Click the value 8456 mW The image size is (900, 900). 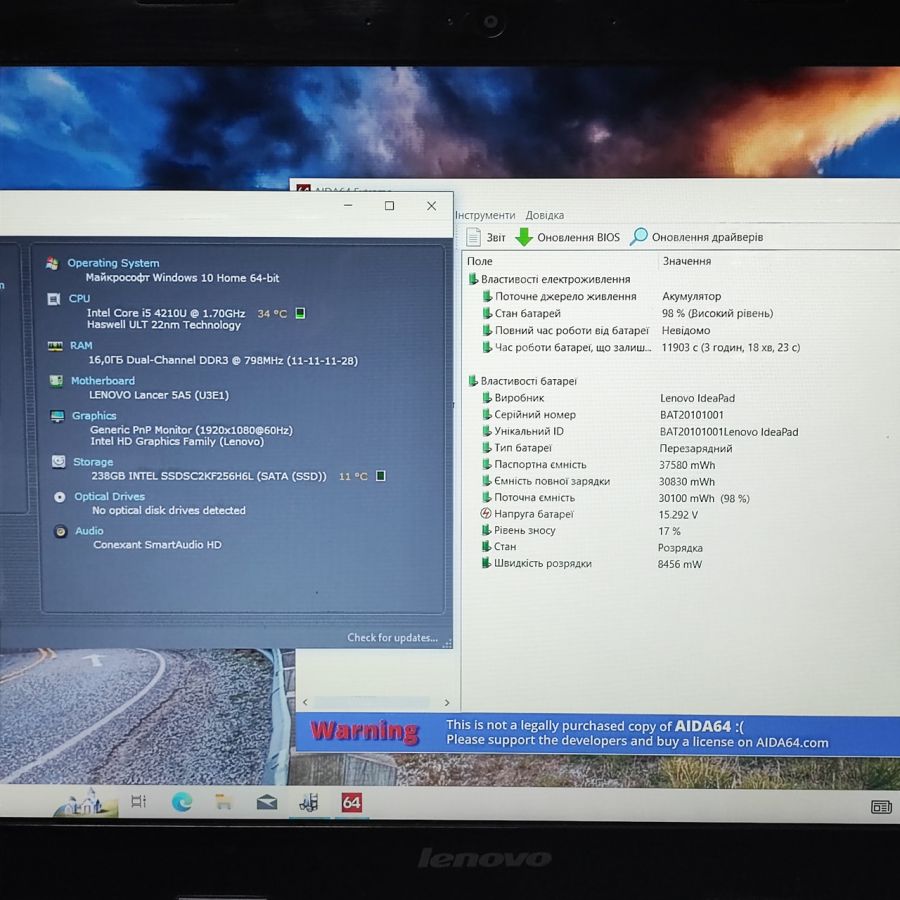[x=680, y=564]
